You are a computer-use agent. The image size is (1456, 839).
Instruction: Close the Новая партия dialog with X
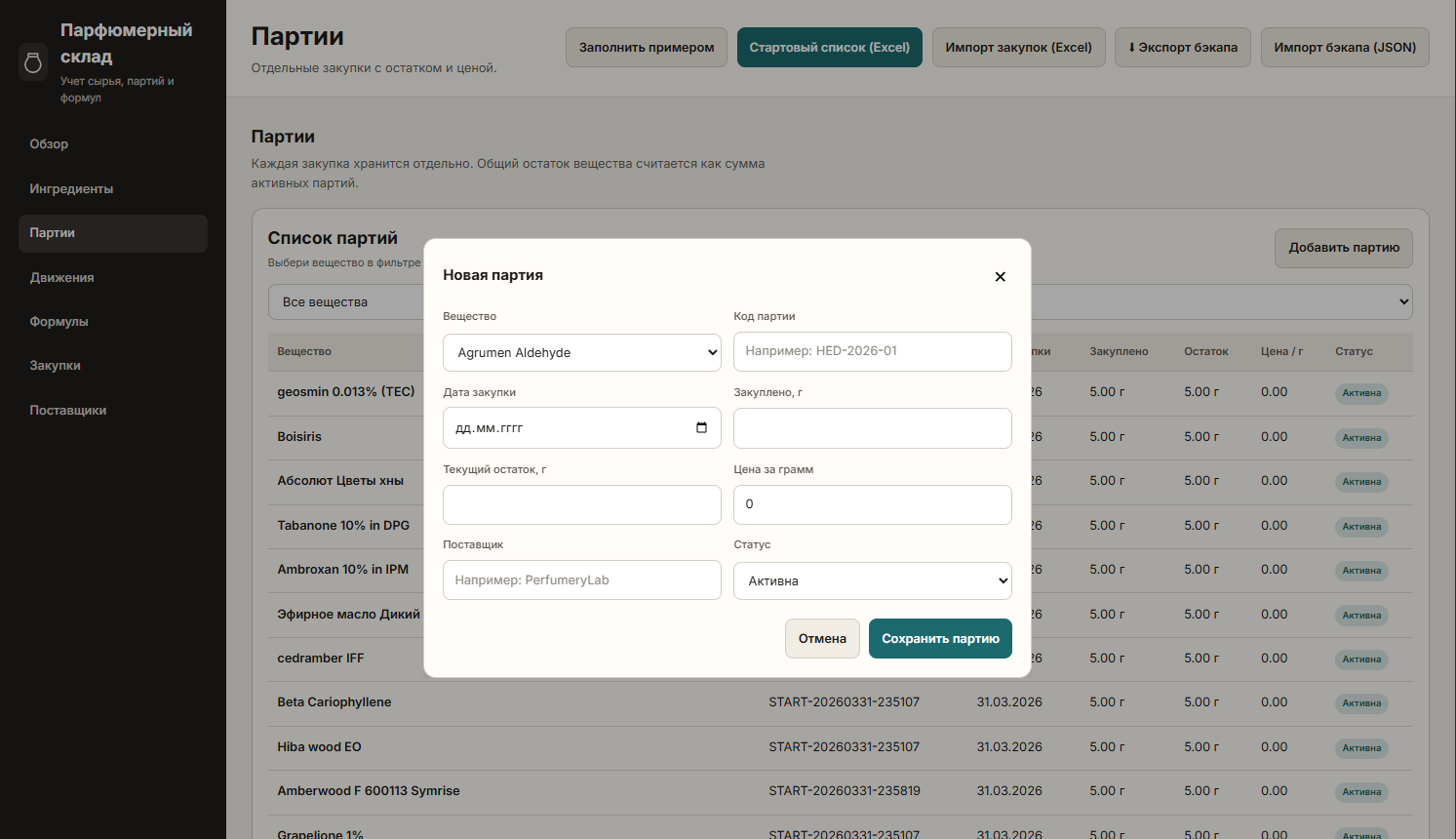[x=1000, y=277]
